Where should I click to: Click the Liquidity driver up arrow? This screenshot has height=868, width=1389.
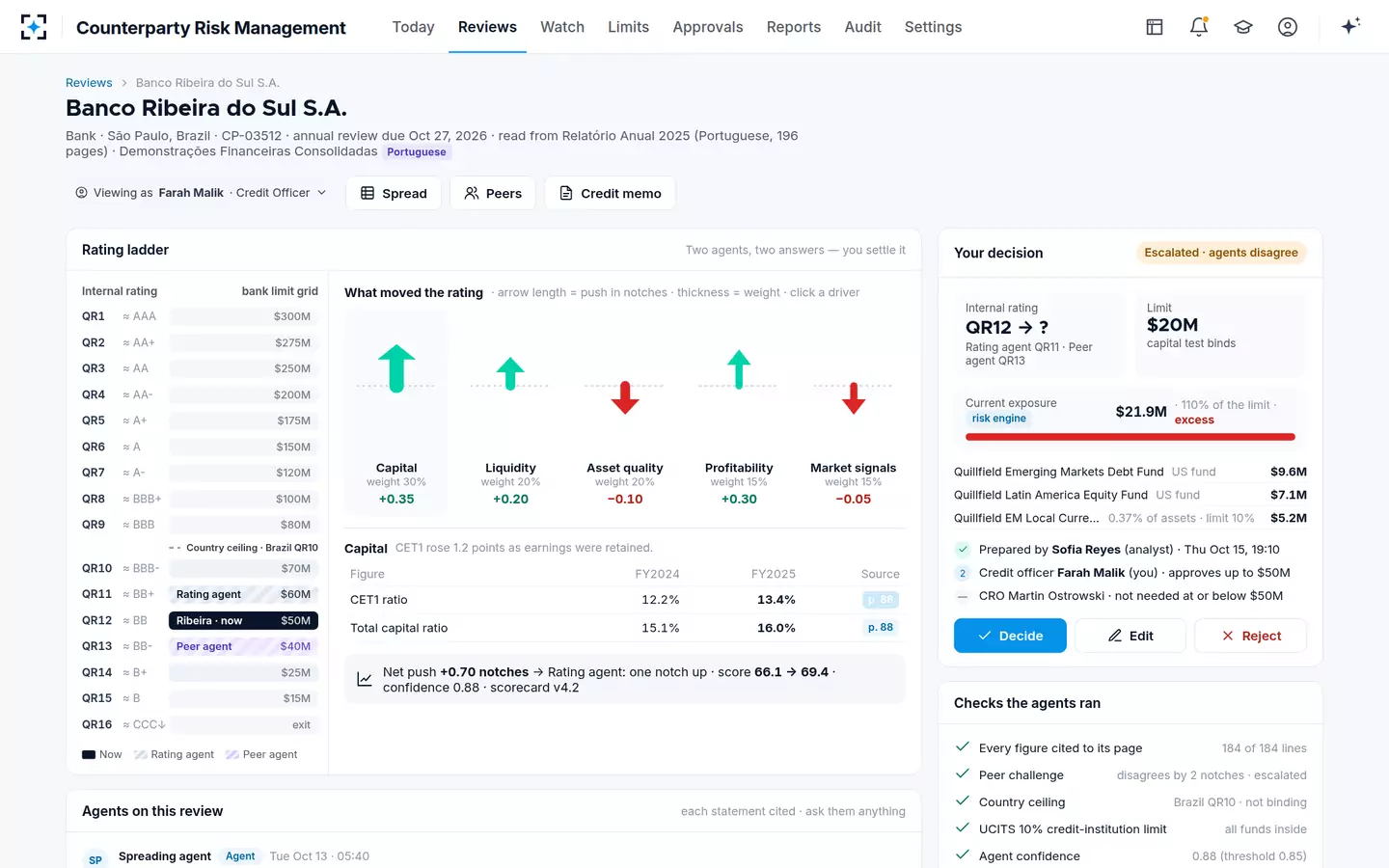510,373
